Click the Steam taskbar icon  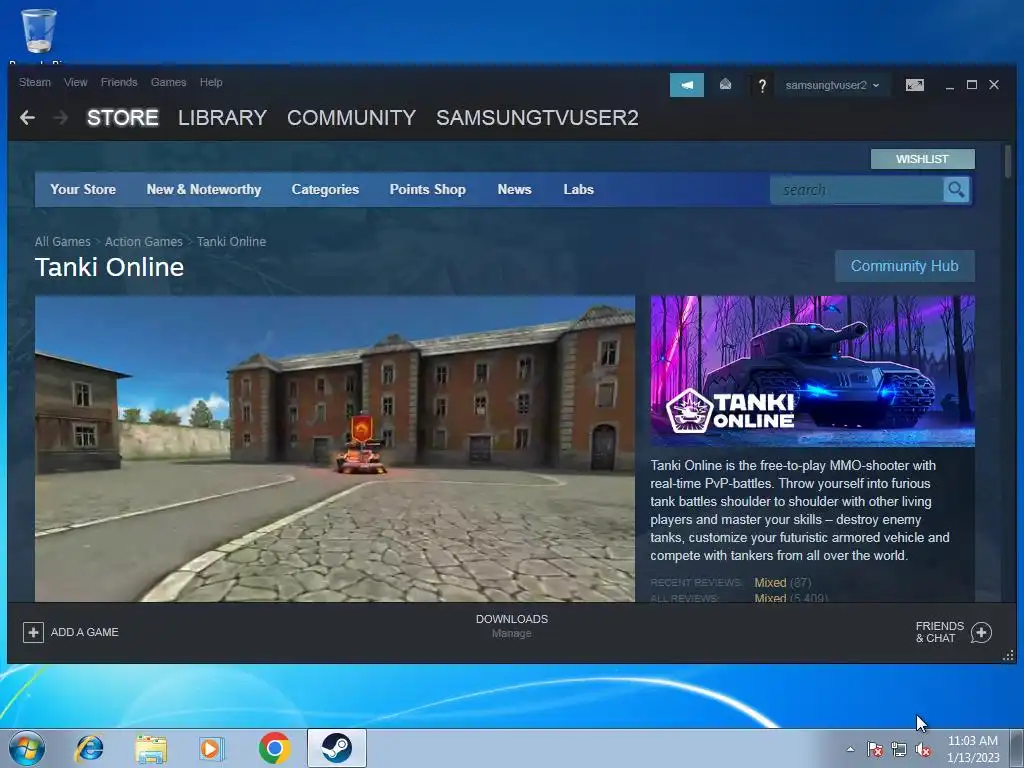click(x=337, y=748)
